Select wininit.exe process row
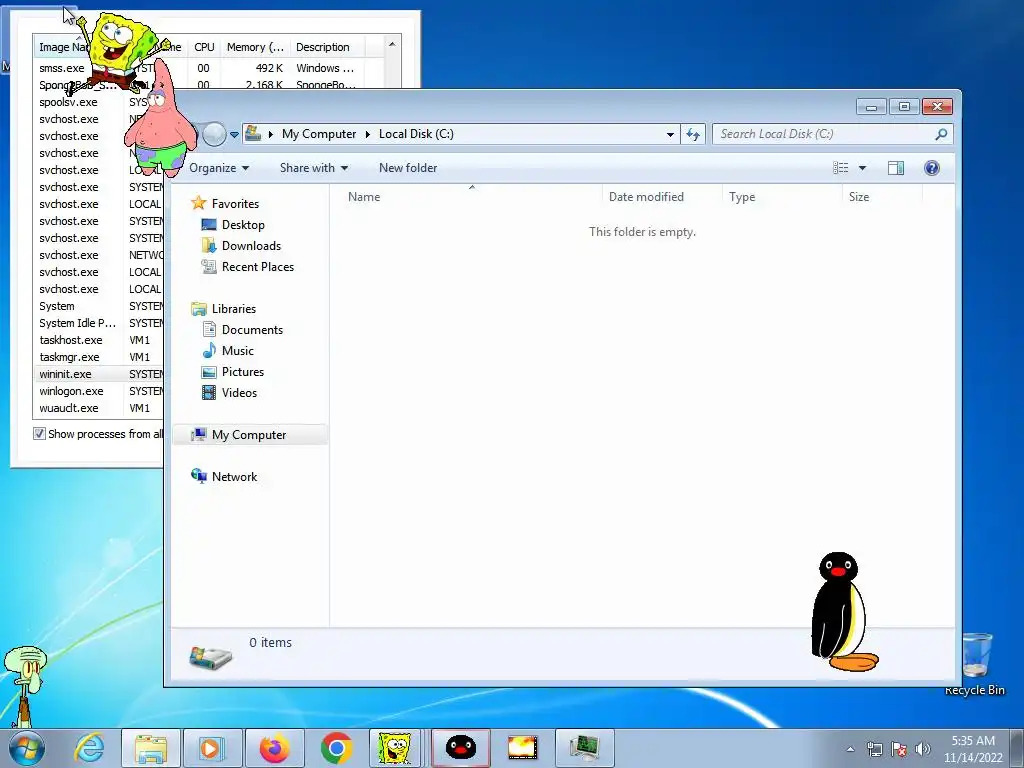This screenshot has width=1024, height=768. point(98,374)
